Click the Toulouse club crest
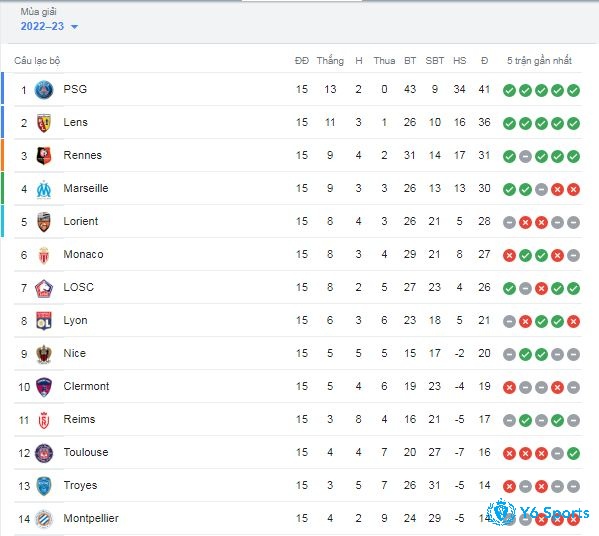The image size is (599, 536). point(44,453)
